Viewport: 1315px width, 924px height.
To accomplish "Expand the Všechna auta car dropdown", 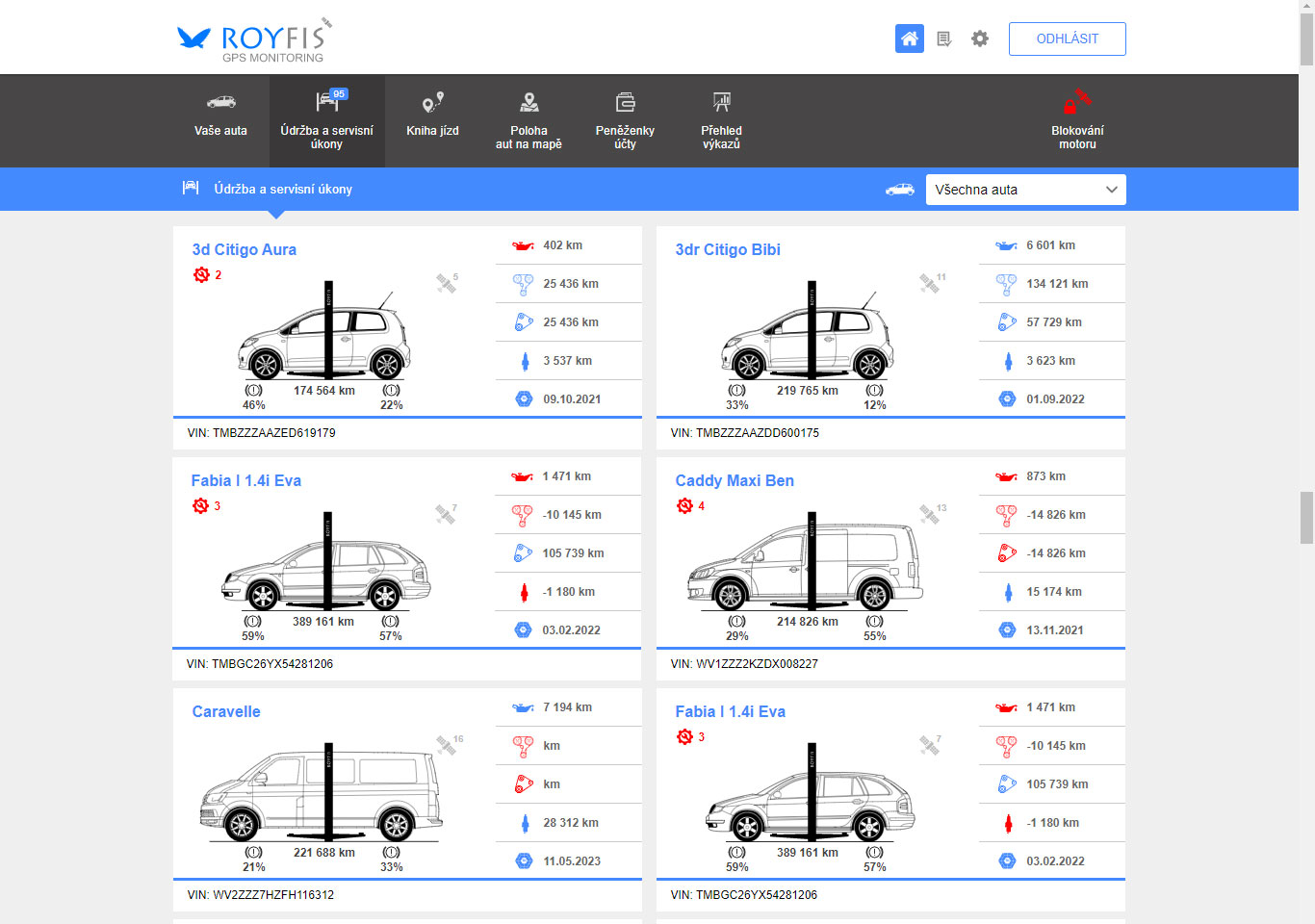I will pyautogui.click(x=1026, y=190).
